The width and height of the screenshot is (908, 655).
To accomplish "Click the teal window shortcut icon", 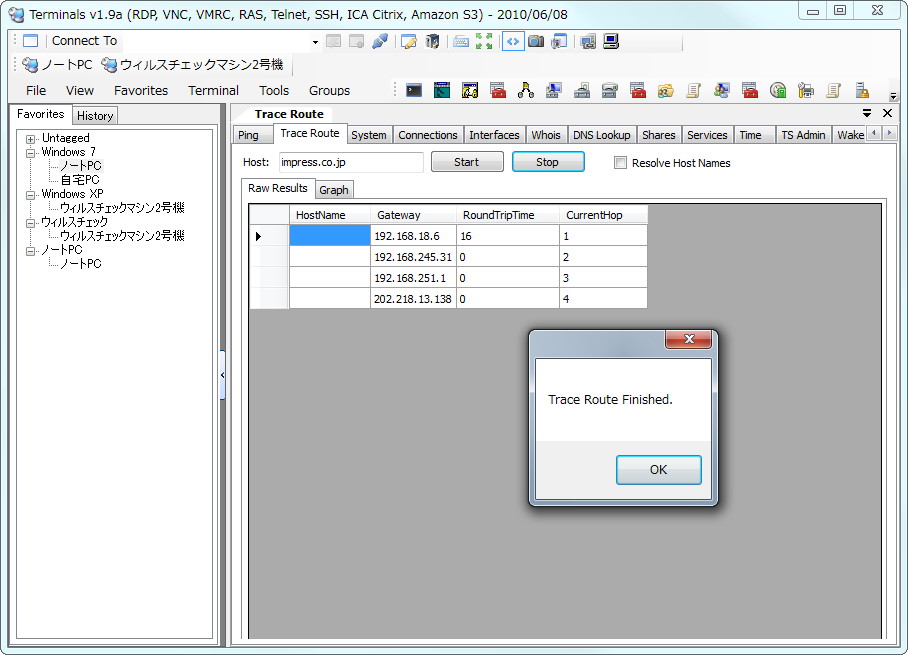I will coord(442,90).
